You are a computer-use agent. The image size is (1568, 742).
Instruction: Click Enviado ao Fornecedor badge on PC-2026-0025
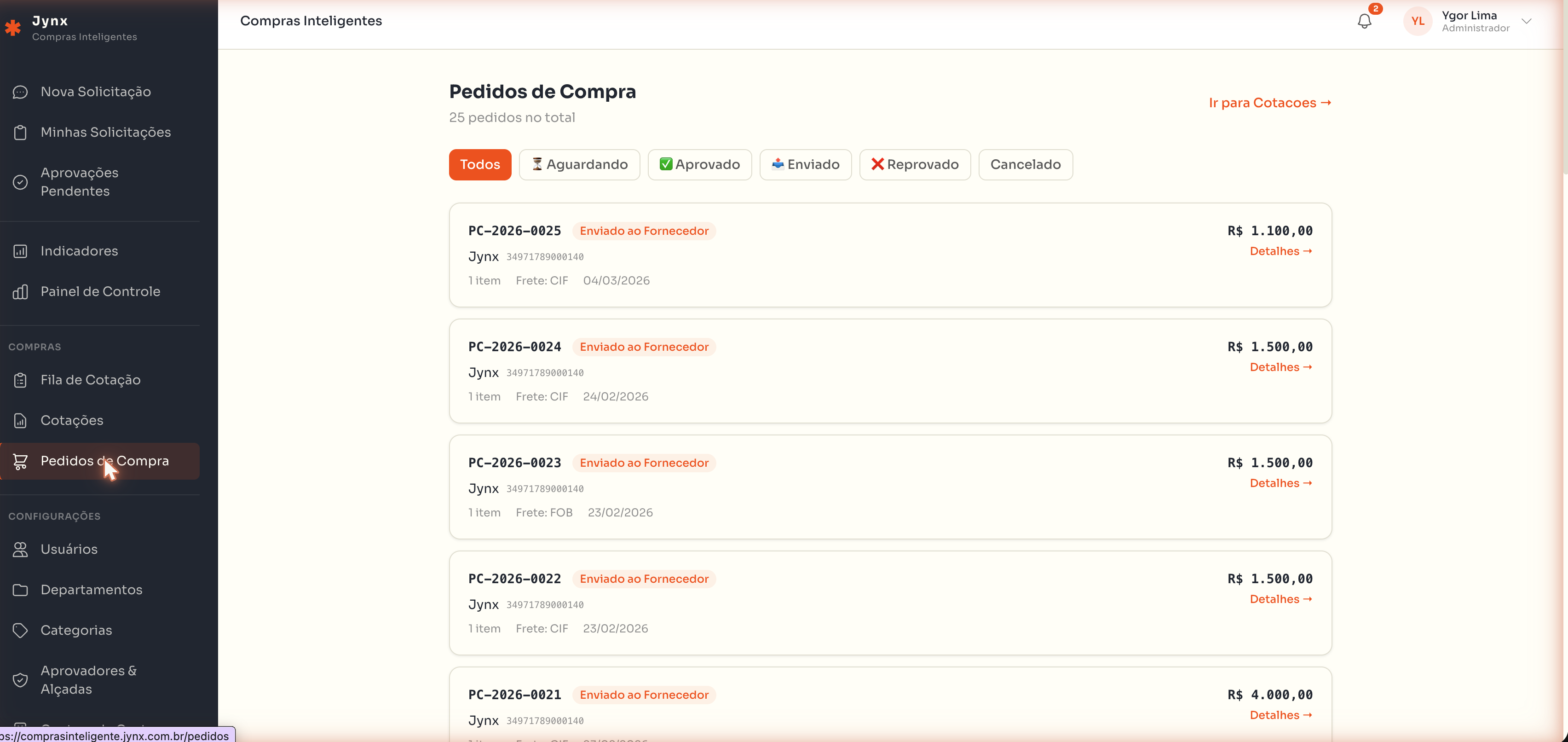click(644, 232)
